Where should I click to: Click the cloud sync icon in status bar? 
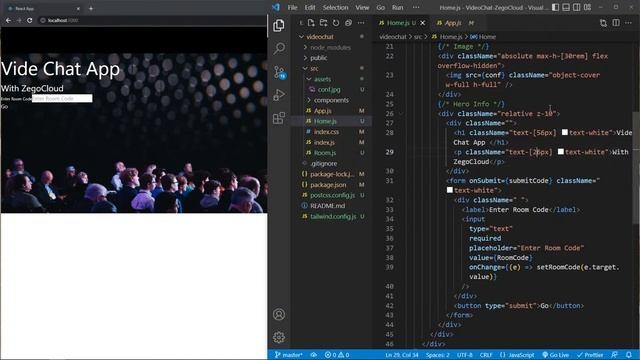point(313,355)
